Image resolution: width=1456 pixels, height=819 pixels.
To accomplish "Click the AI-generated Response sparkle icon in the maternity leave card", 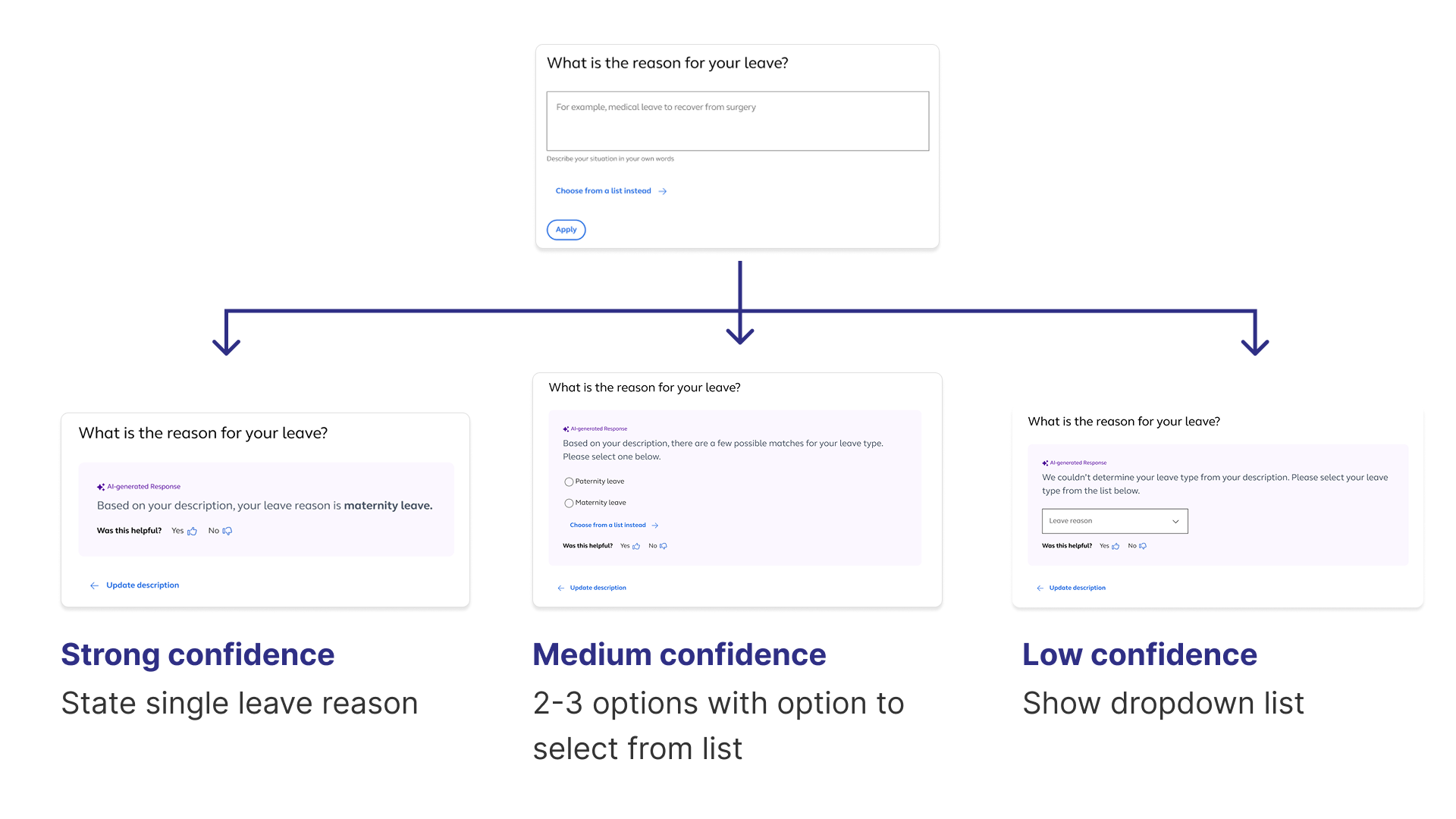I will 101,487.
